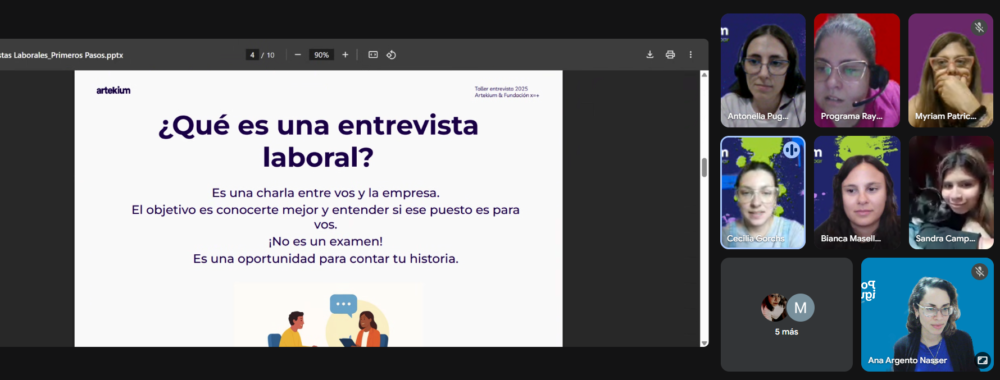The height and width of the screenshot is (380, 1000).
Task: Click the text '¡No es un examen!'
Action: (325, 242)
